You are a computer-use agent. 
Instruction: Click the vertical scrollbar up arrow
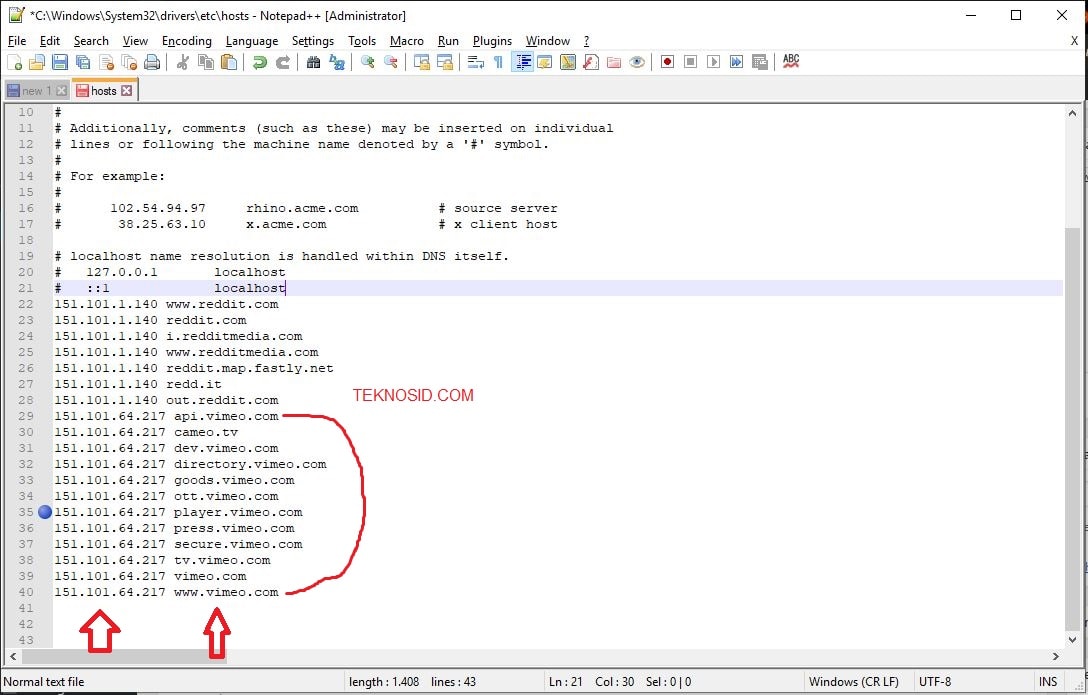coord(1072,113)
